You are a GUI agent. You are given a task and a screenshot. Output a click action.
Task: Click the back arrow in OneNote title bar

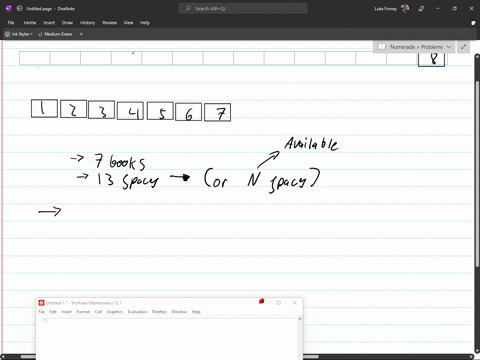pyautogui.click(x=19, y=9)
